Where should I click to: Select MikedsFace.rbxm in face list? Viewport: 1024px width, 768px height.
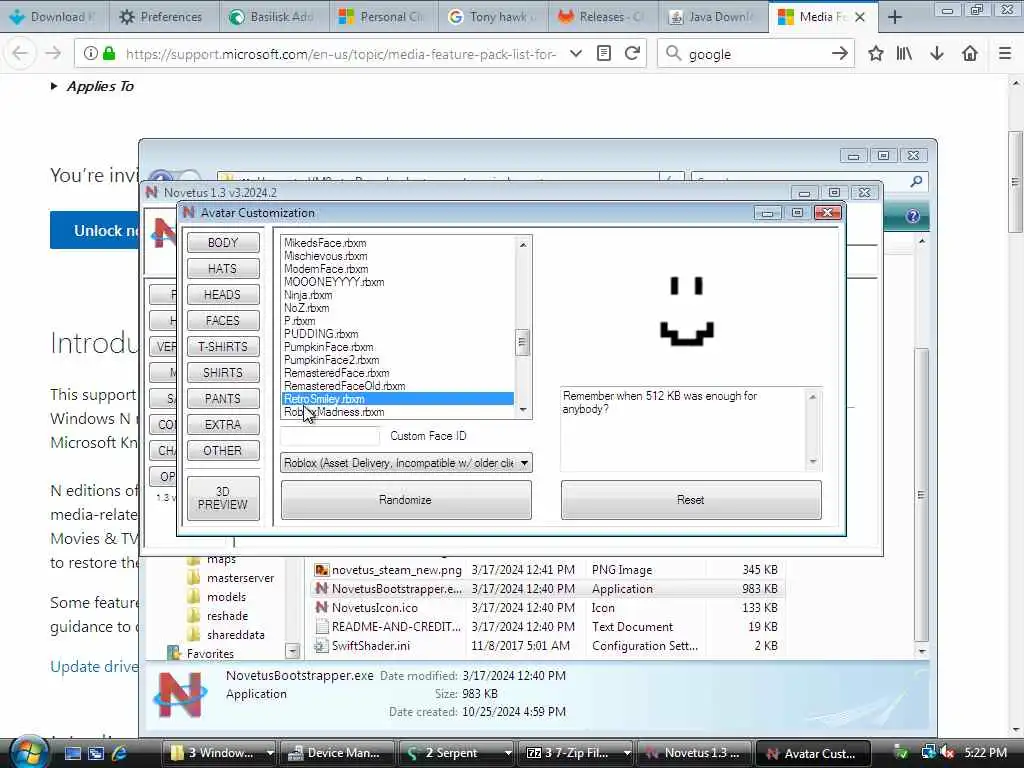pos(325,243)
